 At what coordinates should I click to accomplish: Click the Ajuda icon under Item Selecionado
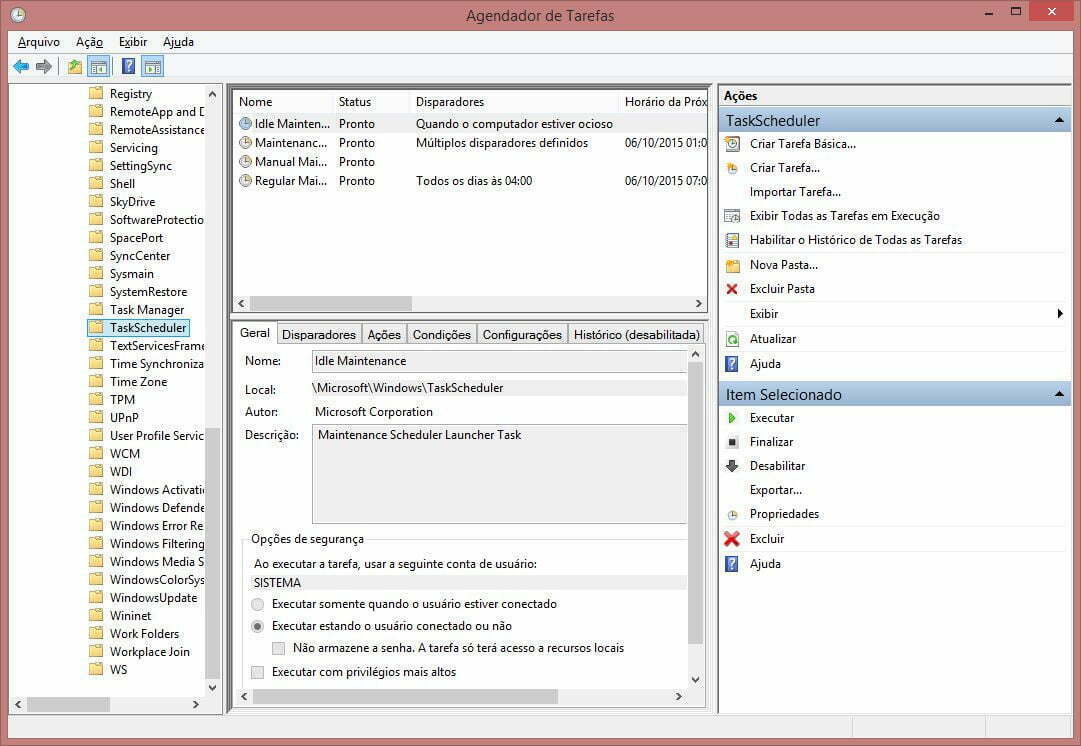[x=732, y=564]
